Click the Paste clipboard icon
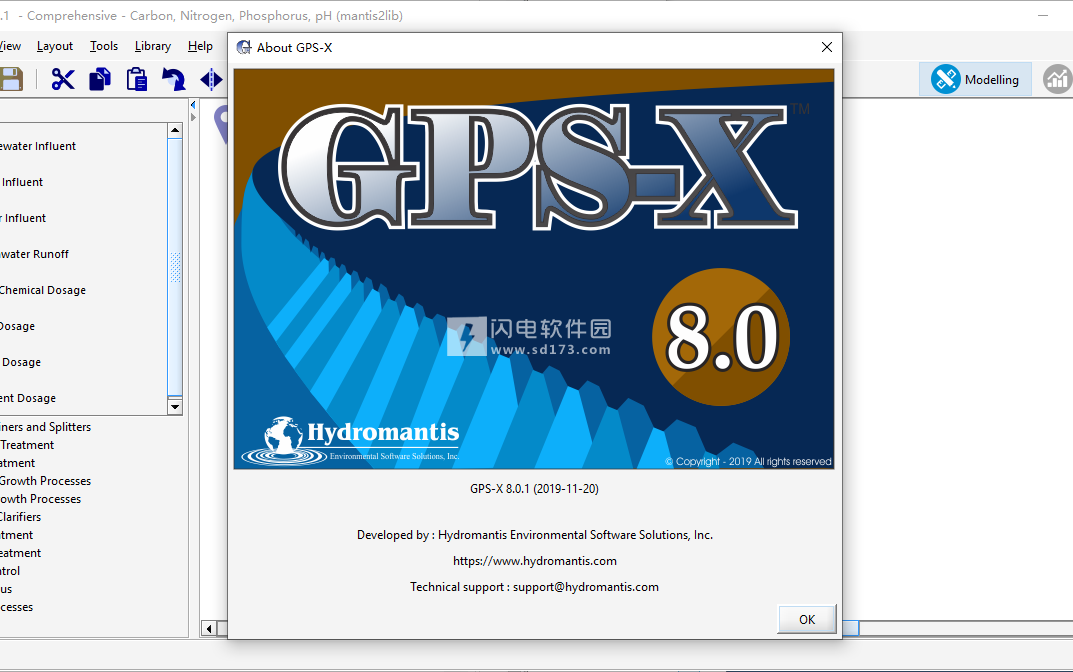The image size is (1073, 672). [137, 79]
